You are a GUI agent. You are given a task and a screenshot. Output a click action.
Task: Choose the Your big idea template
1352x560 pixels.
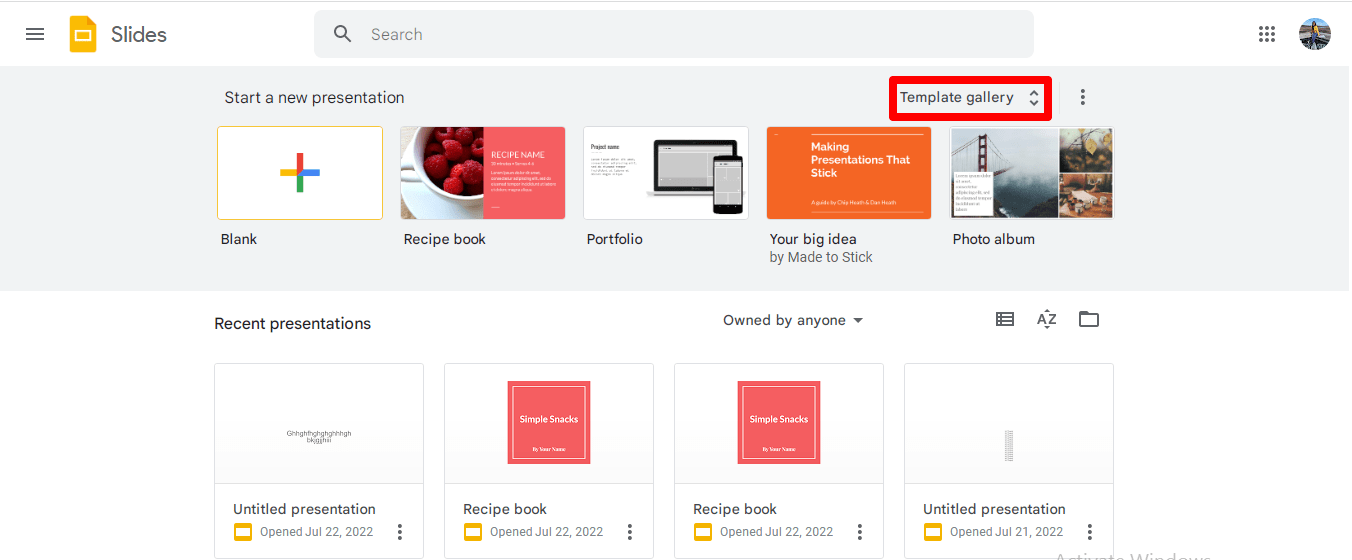[x=849, y=173]
